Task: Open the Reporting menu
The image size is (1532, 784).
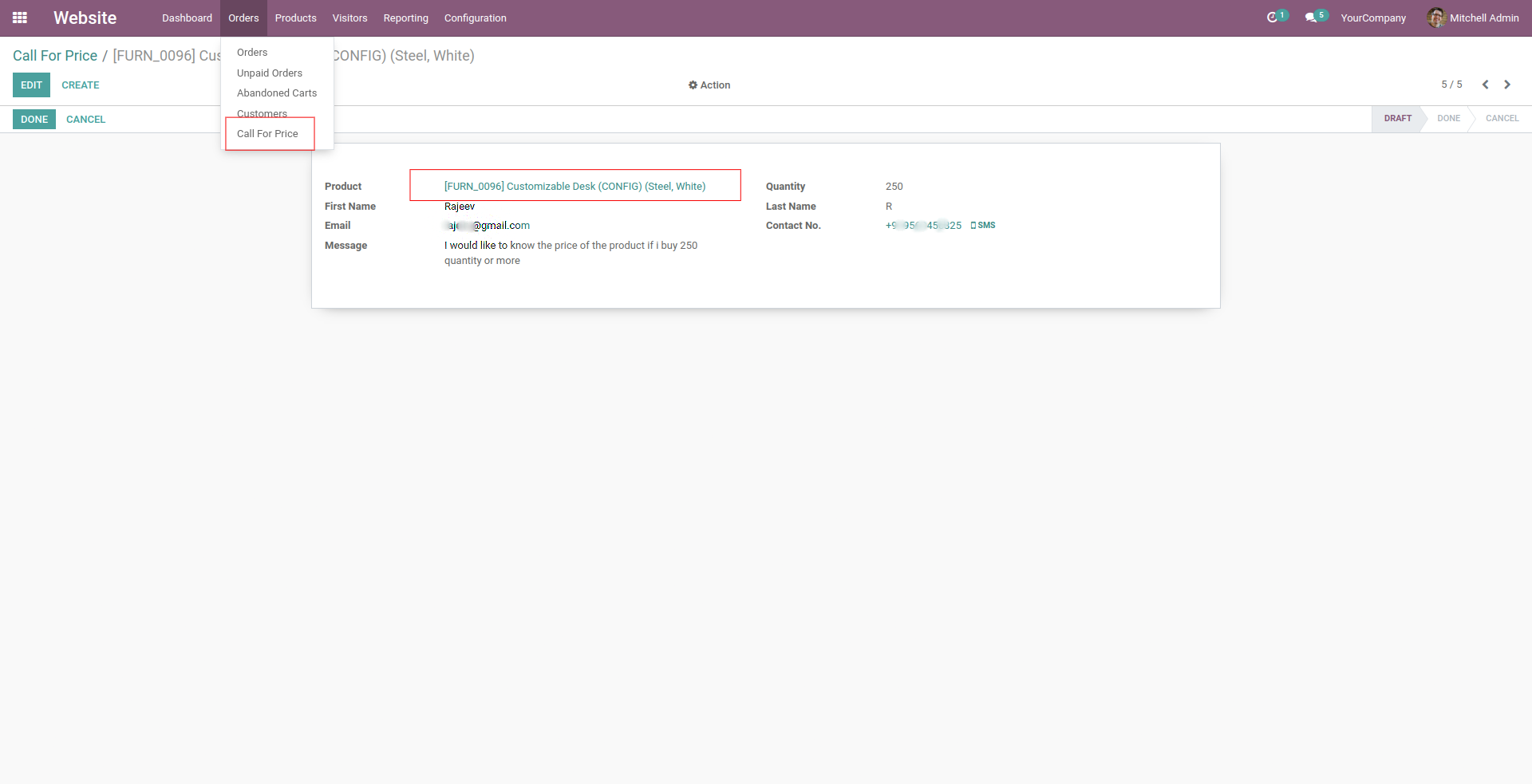Action: click(405, 18)
